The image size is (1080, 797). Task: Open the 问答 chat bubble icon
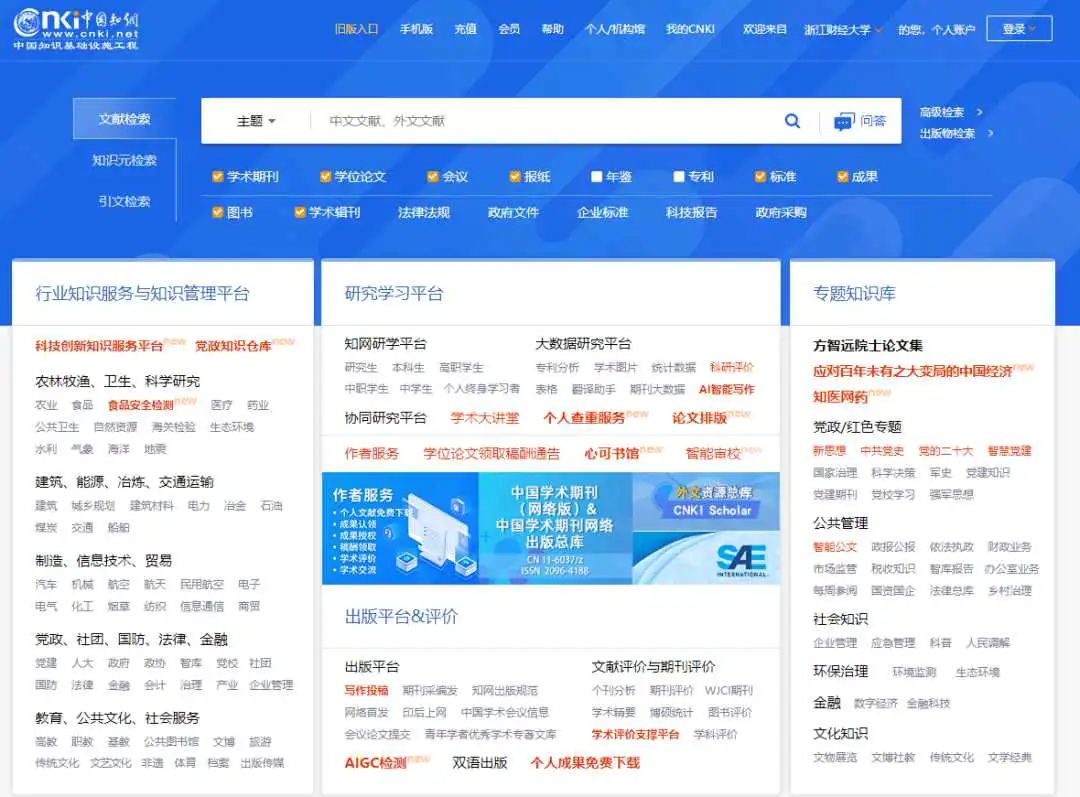(x=844, y=122)
